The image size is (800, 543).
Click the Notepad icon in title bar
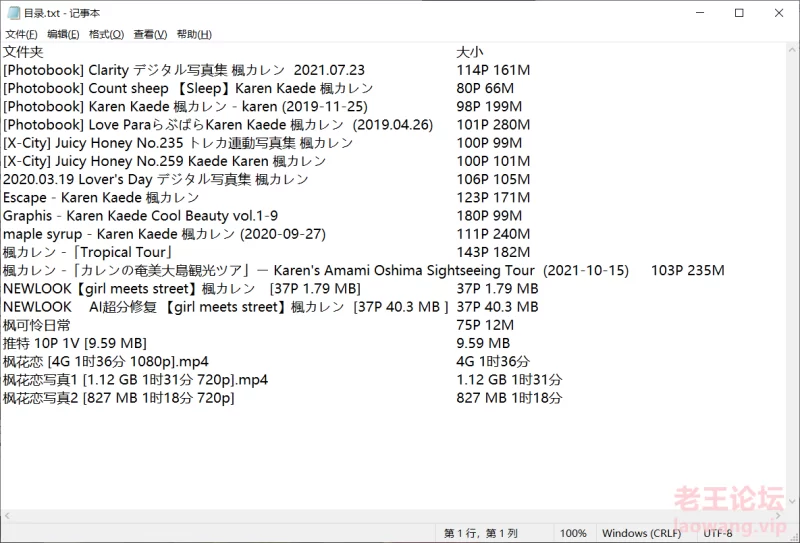pyautogui.click(x=14, y=13)
